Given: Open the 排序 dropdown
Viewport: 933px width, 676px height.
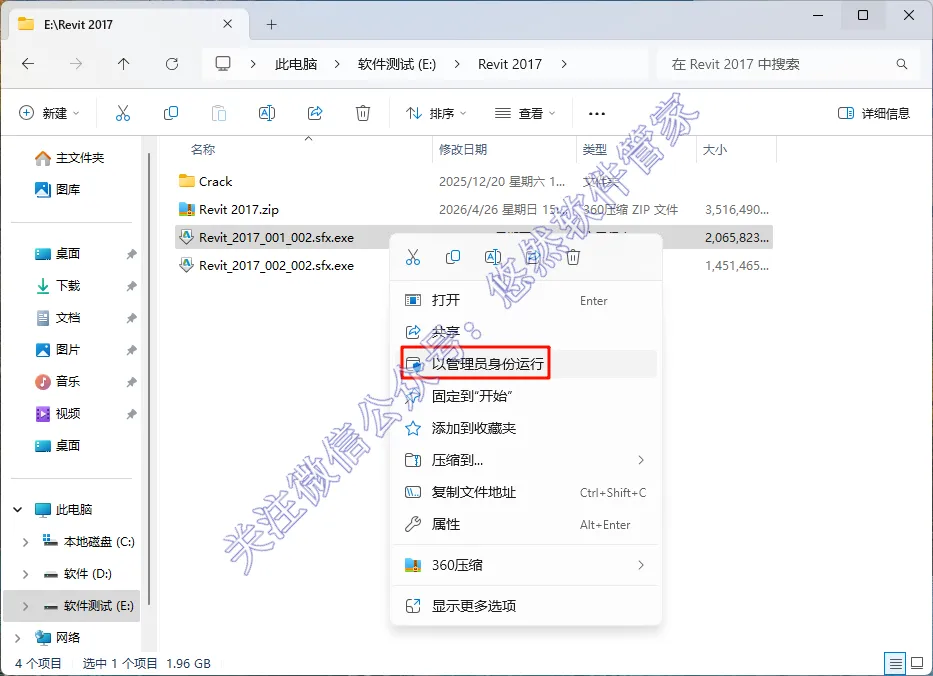Looking at the screenshot, I should tap(436, 113).
